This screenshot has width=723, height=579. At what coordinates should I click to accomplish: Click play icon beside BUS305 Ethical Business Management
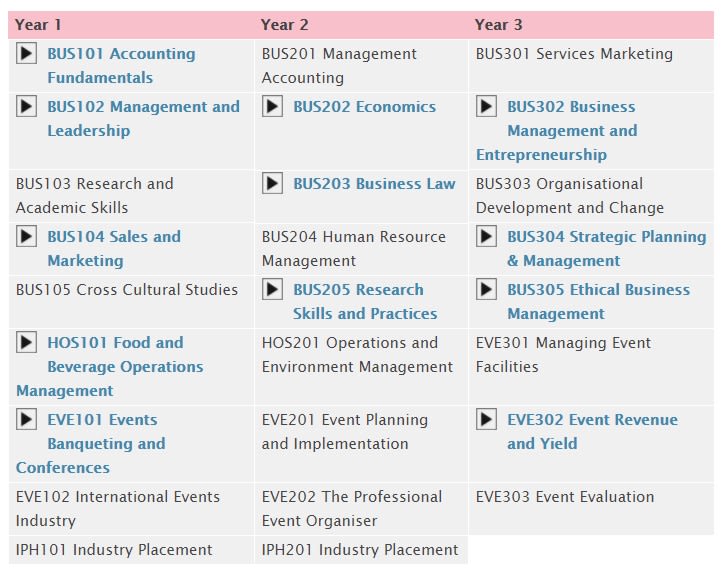coord(486,290)
